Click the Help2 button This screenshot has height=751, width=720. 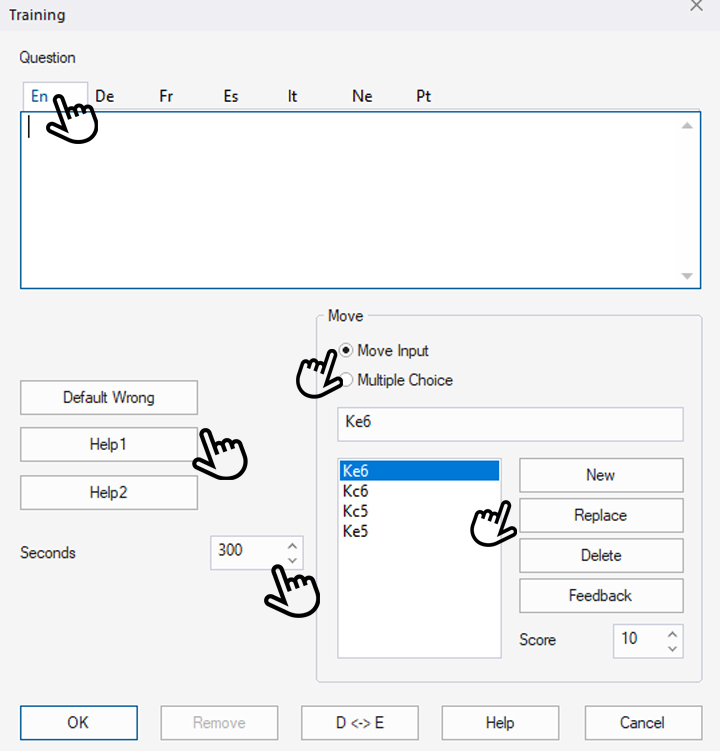tap(109, 493)
